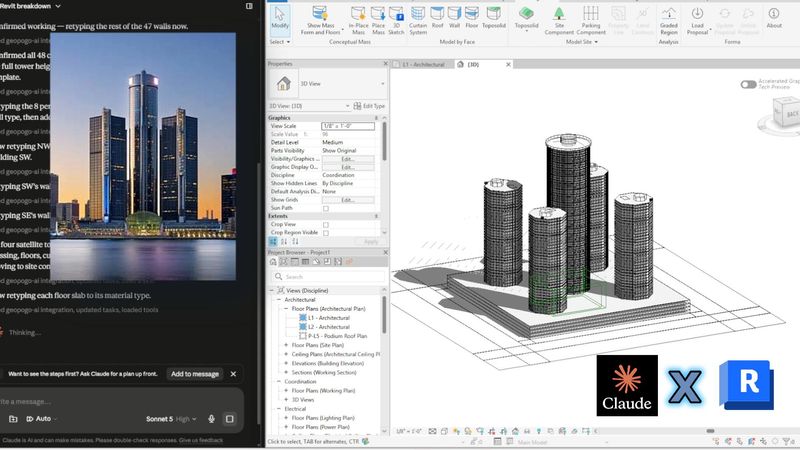Click the Add to message button
Screen dimensions: 800x450
coord(195,374)
